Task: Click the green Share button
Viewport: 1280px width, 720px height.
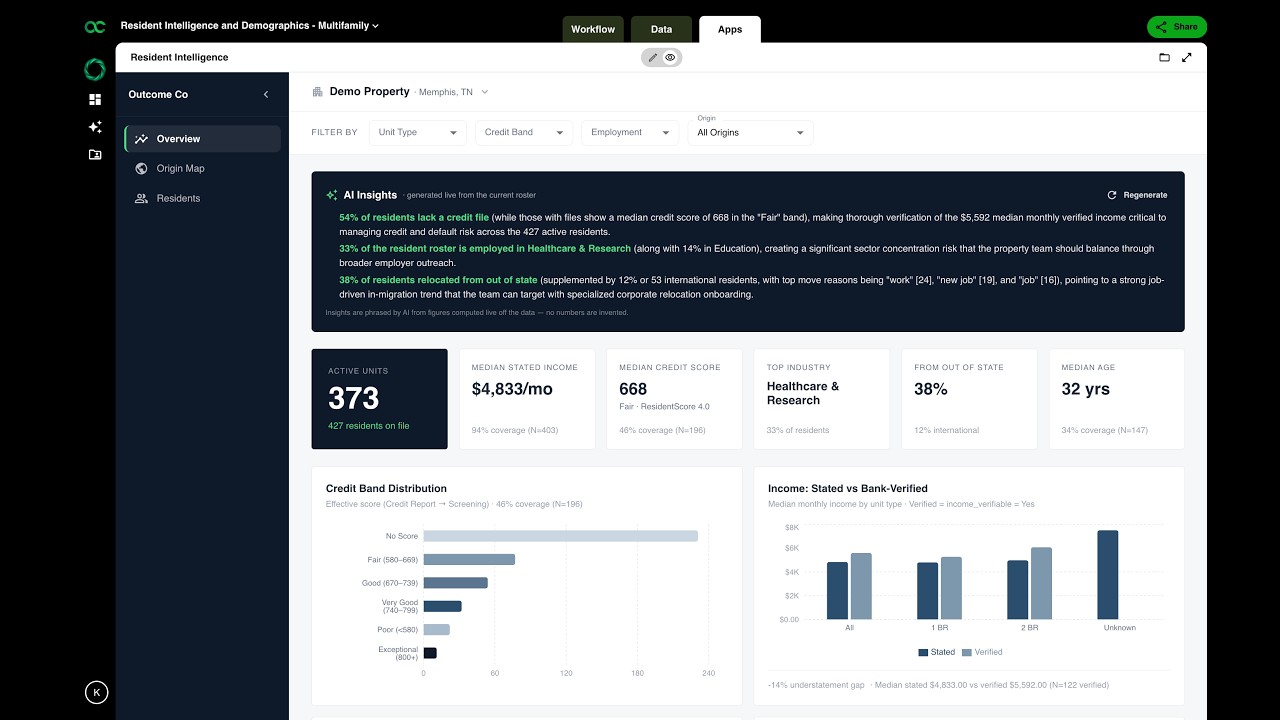Action: pos(1177,27)
